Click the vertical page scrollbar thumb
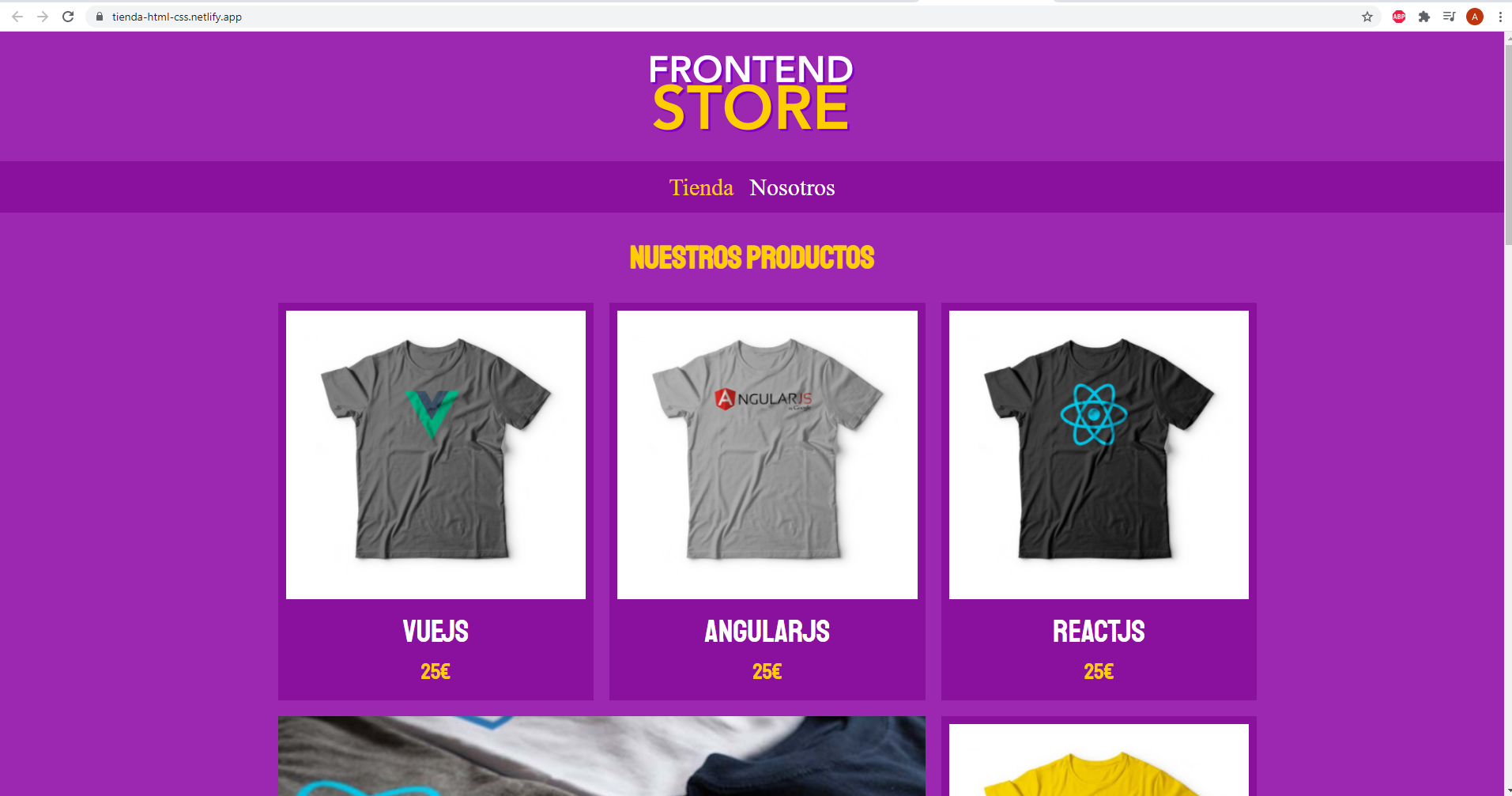 pyautogui.click(x=1507, y=142)
